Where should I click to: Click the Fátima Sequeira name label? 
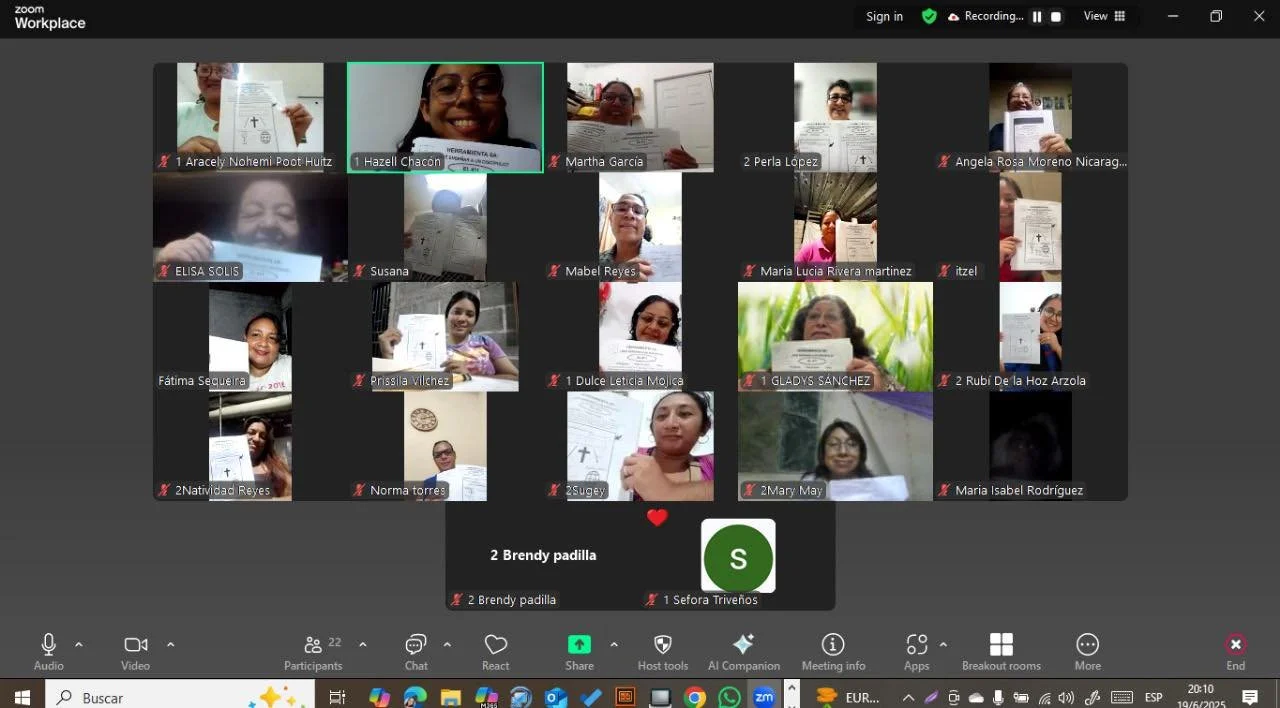point(202,381)
